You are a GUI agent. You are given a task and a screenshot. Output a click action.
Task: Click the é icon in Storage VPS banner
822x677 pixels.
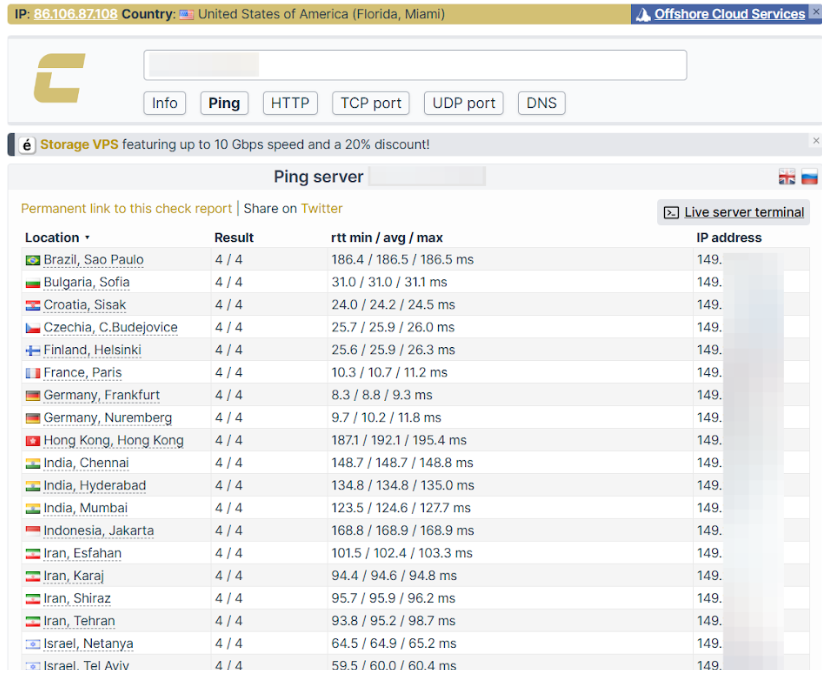(27, 145)
